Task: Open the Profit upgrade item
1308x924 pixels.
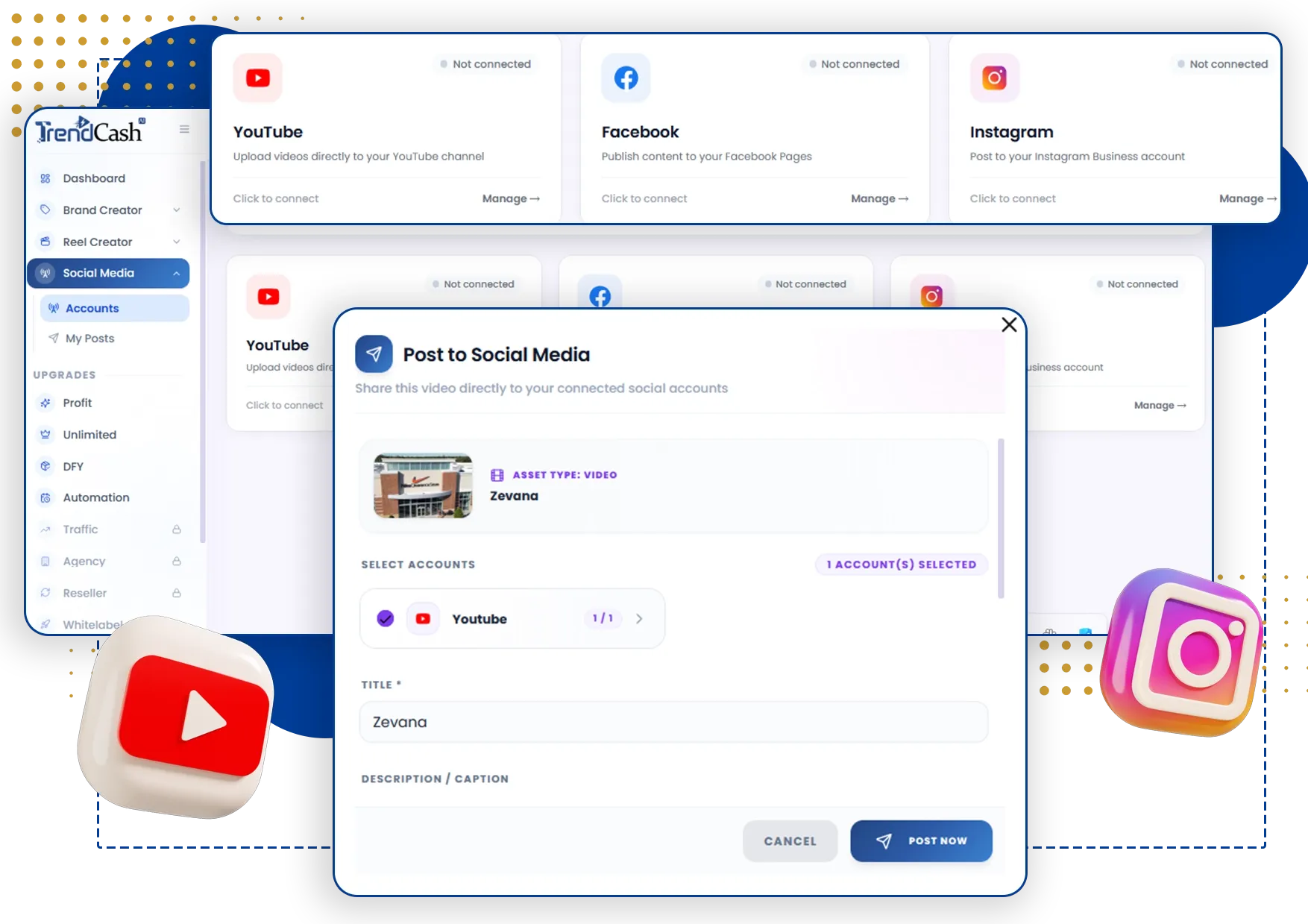Action: click(x=108, y=403)
